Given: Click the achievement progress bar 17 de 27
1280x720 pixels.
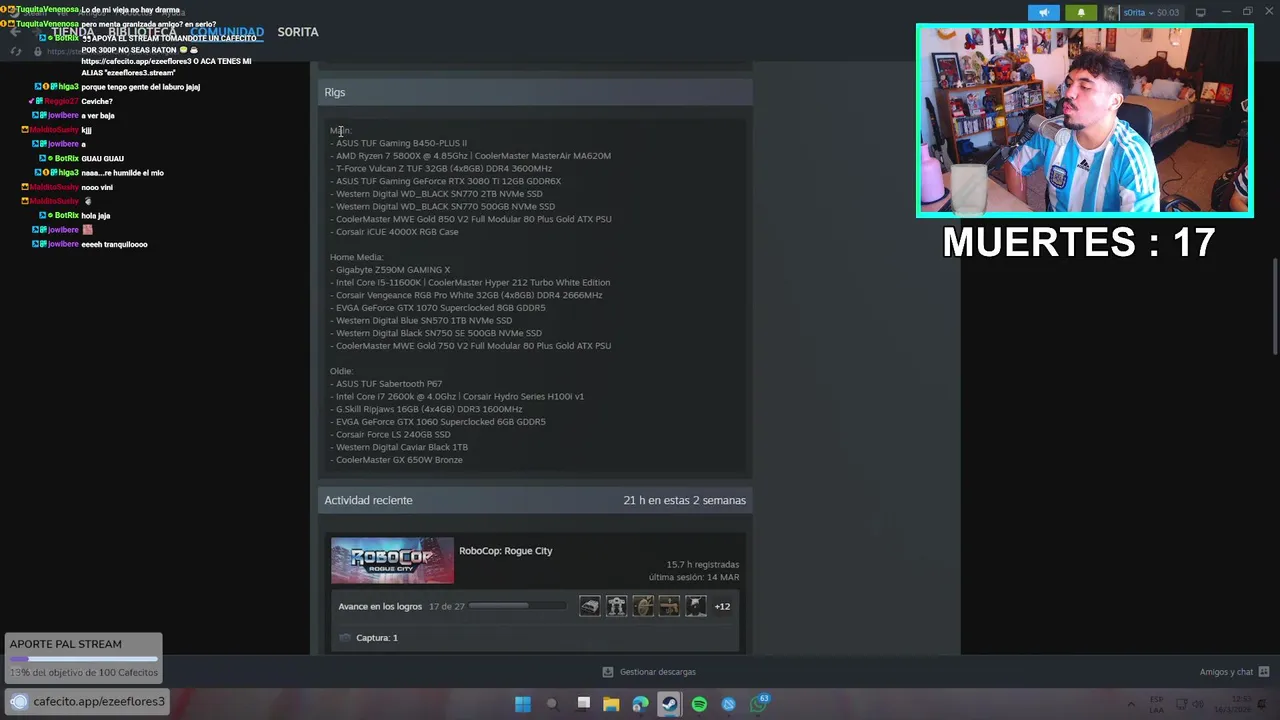Looking at the screenshot, I should [x=516, y=607].
